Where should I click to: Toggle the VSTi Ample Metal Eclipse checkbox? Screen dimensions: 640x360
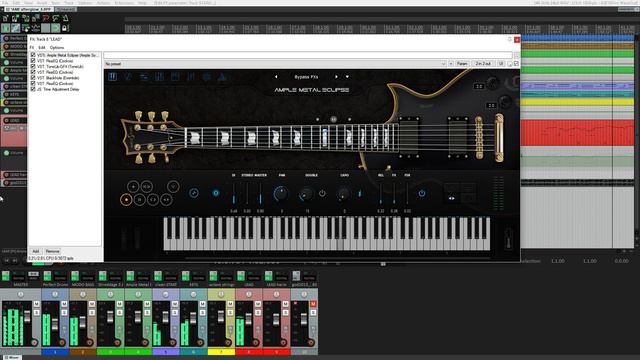click(33, 55)
